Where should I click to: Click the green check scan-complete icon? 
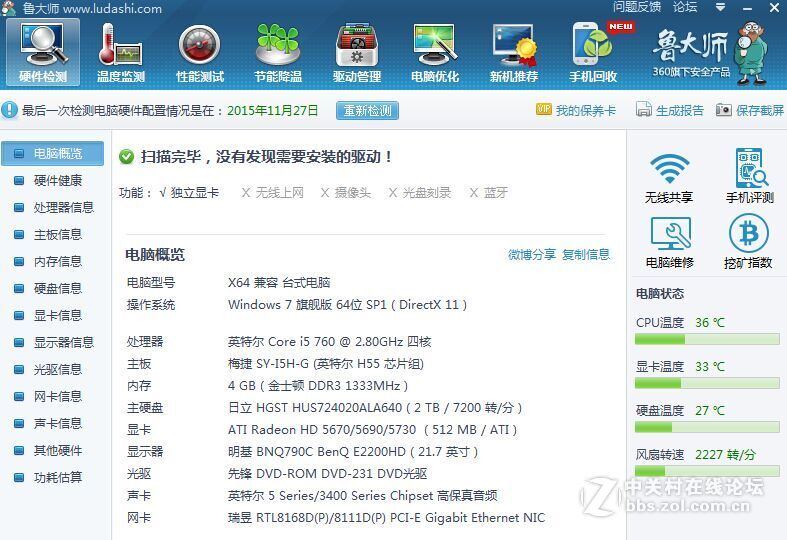[x=126, y=157]
